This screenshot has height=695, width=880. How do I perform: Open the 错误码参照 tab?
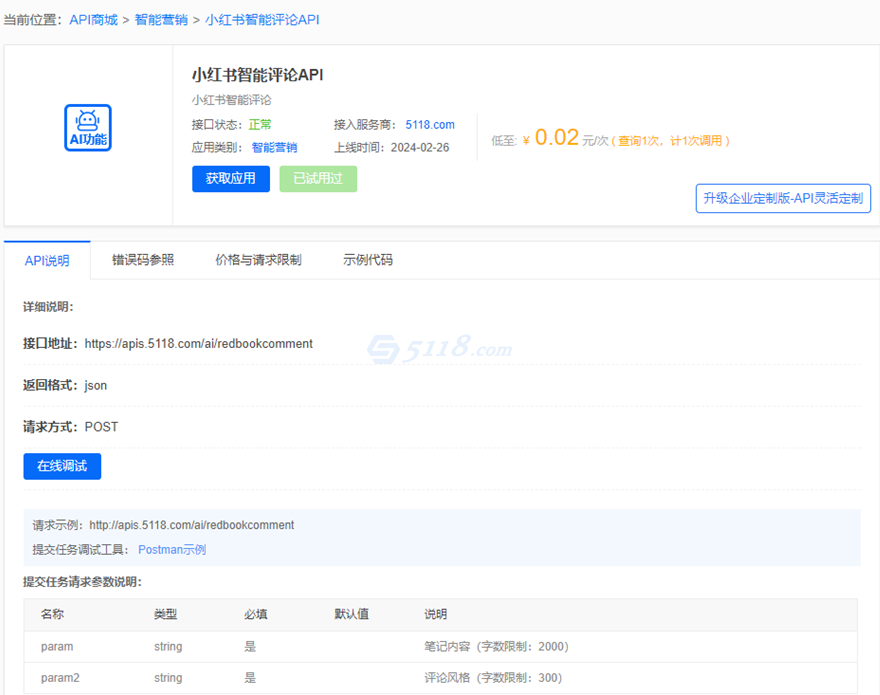click(x=143, y=260)
